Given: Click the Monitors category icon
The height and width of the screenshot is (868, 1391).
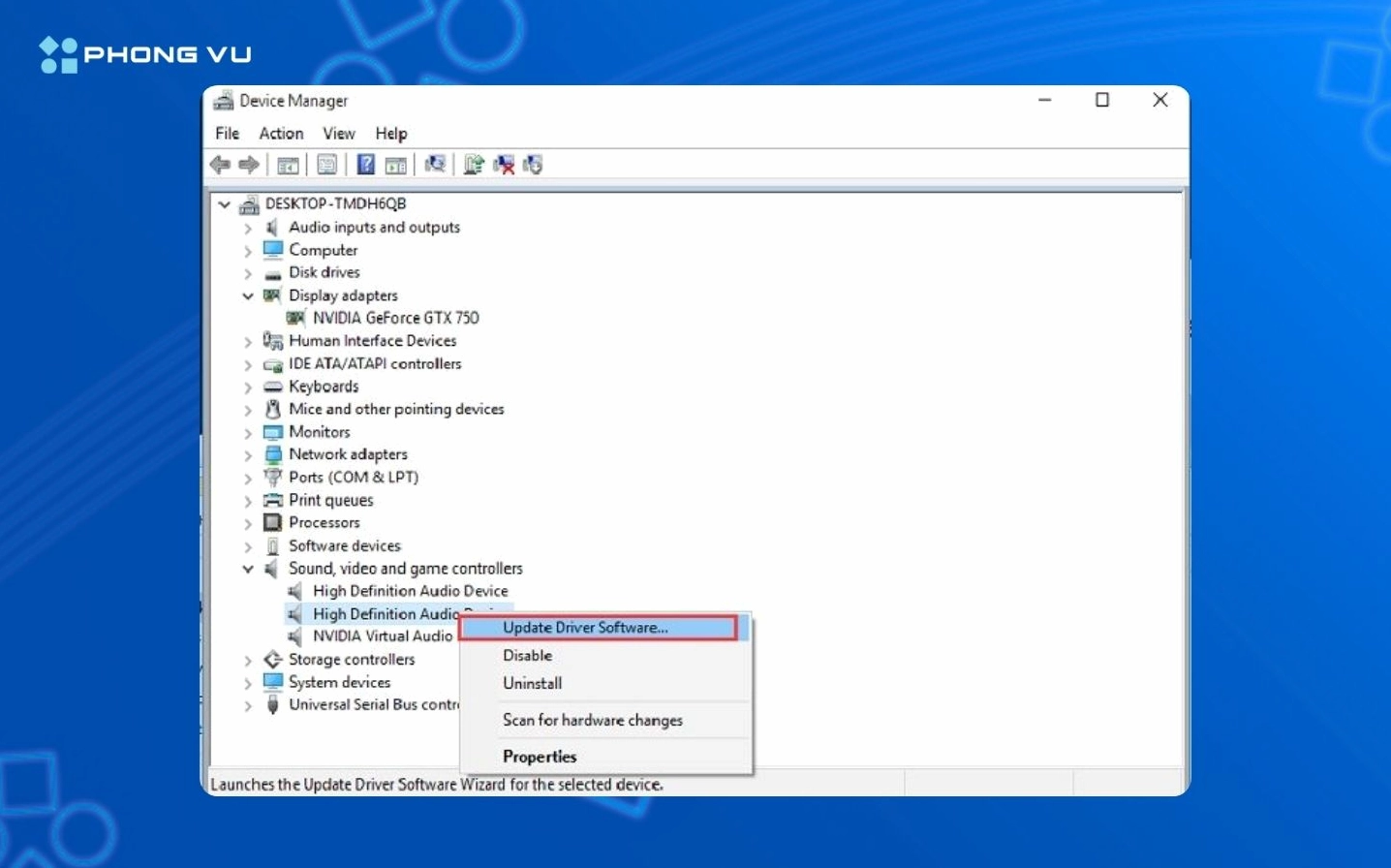Looking at the screenshot, I should click(x=273, y=432).
